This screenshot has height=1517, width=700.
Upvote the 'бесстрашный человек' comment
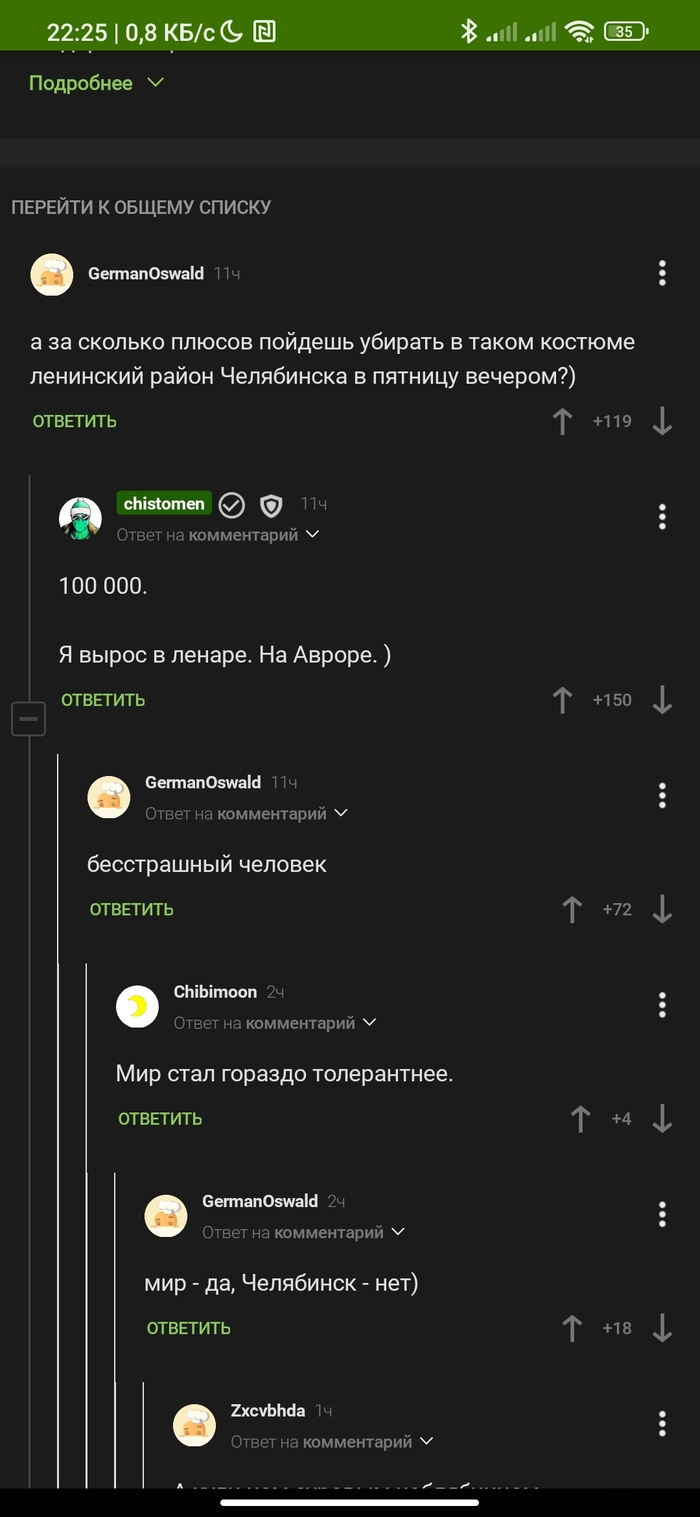click(x=572, y=910)
